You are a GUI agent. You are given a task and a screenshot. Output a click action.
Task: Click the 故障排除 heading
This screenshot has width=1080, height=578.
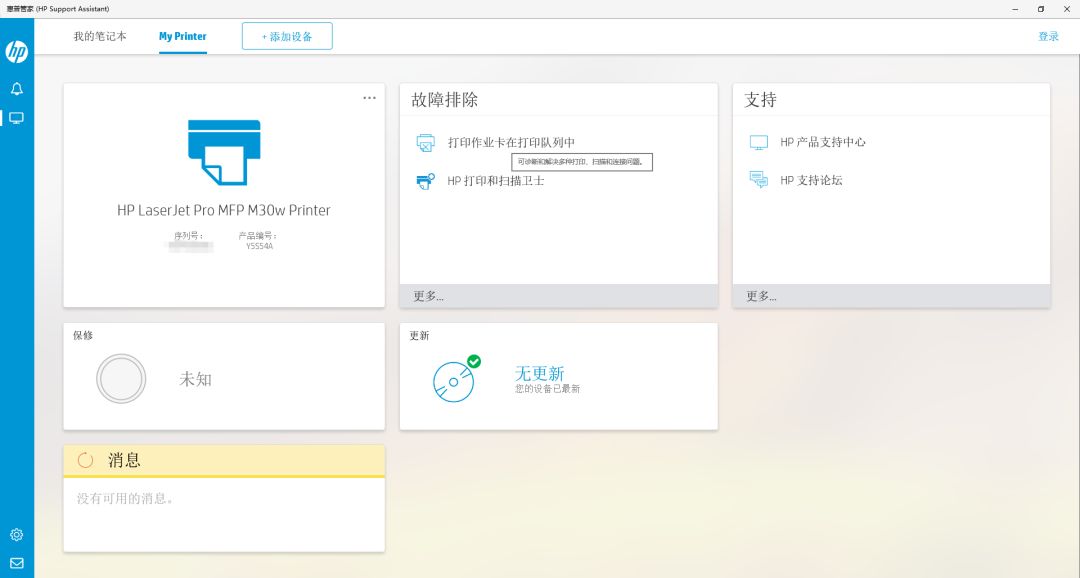[444, 100]
